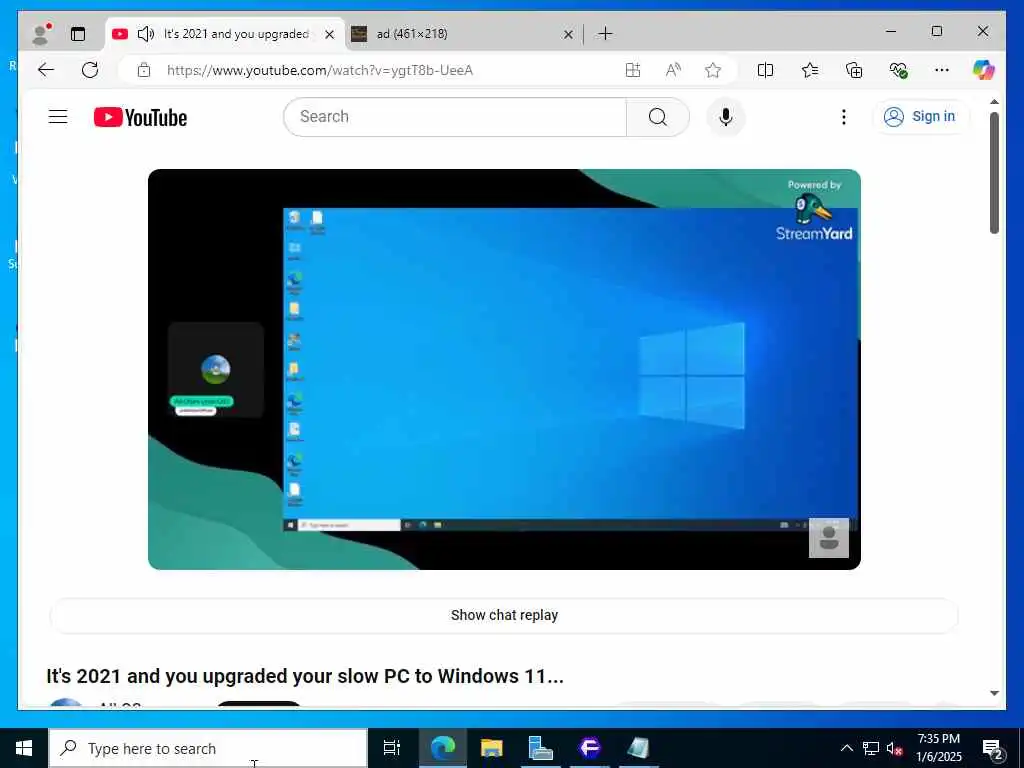Click the video title text

click(x=305, y=676)
